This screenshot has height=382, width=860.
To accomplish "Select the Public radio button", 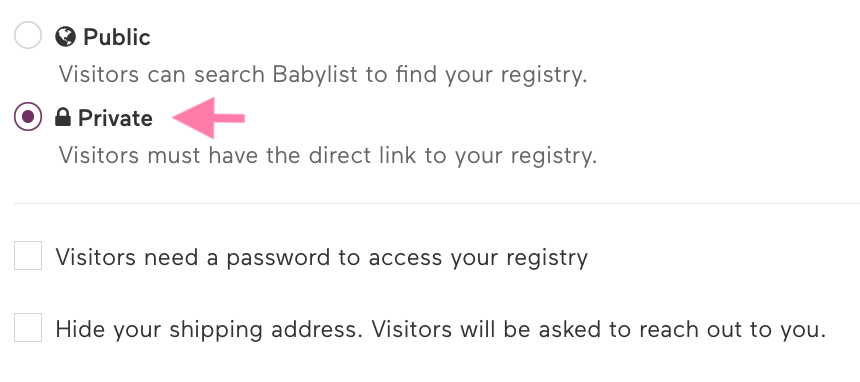I will (27, 36).
